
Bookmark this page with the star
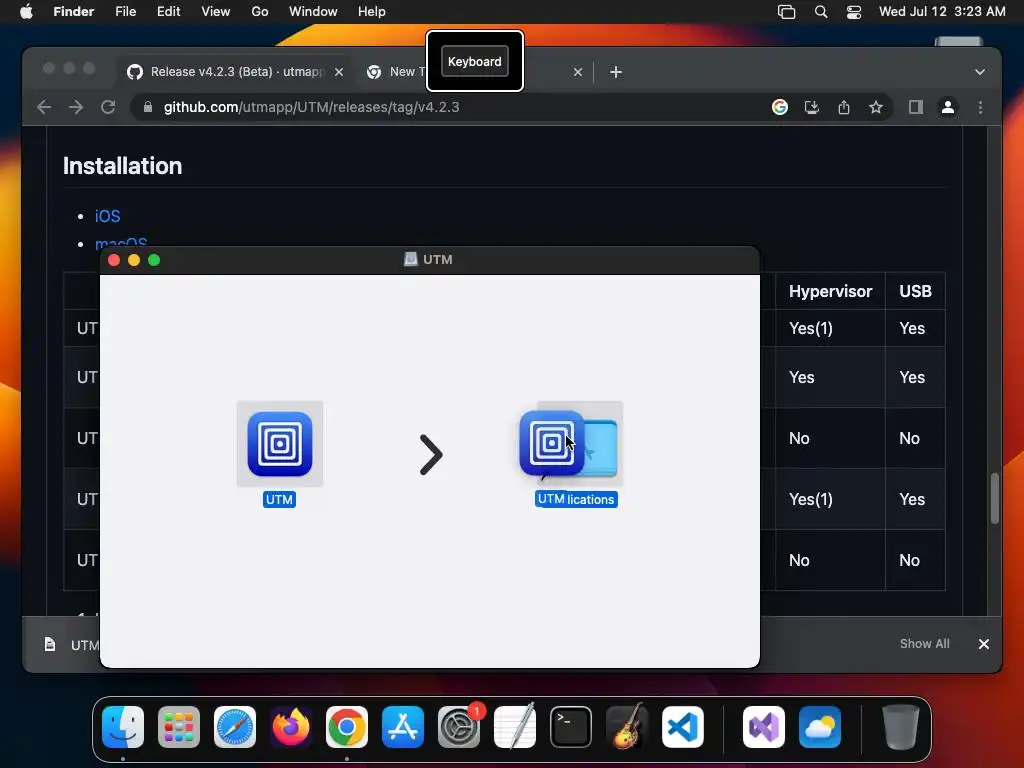(876, 107)
